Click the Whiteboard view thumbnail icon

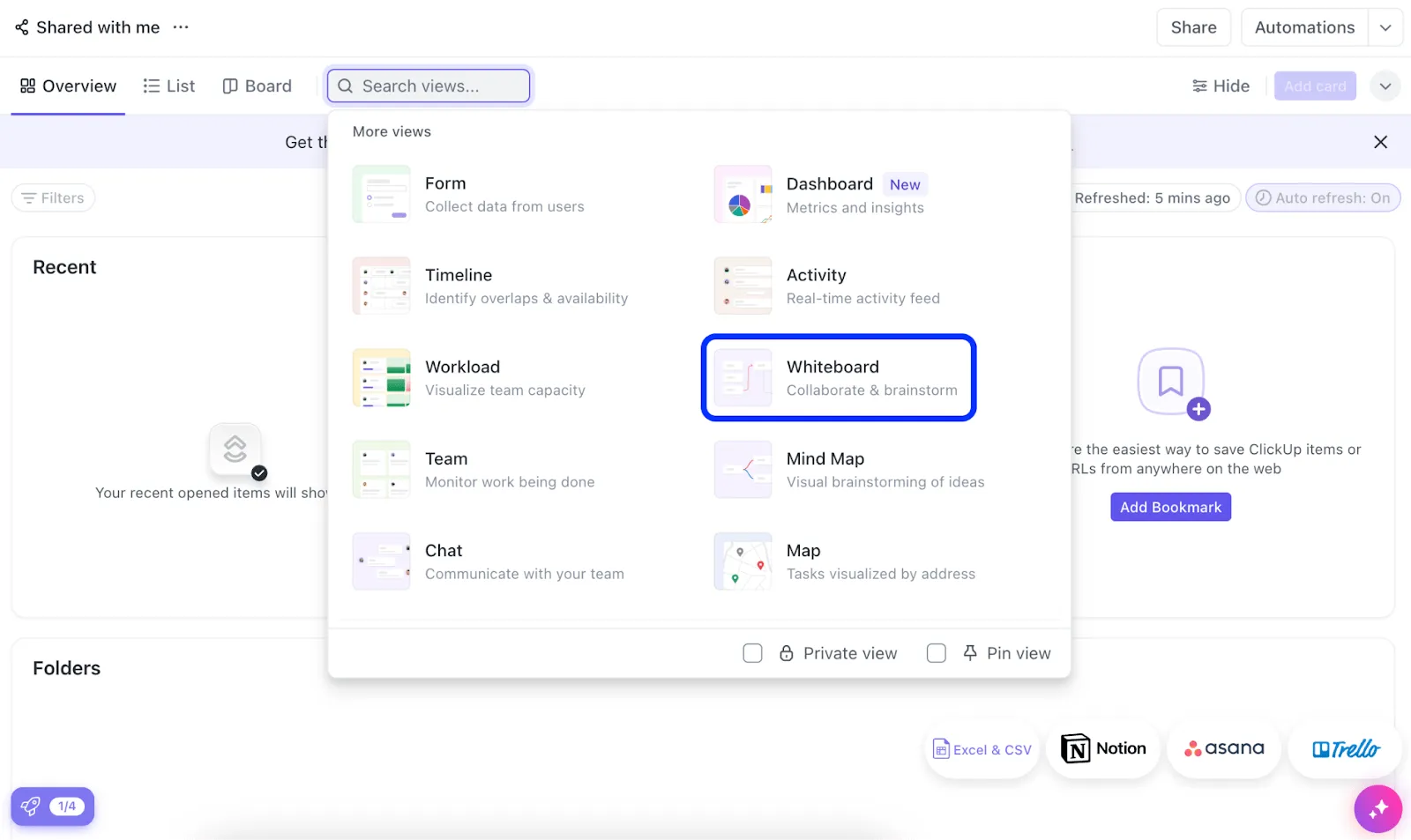(743, 377)
